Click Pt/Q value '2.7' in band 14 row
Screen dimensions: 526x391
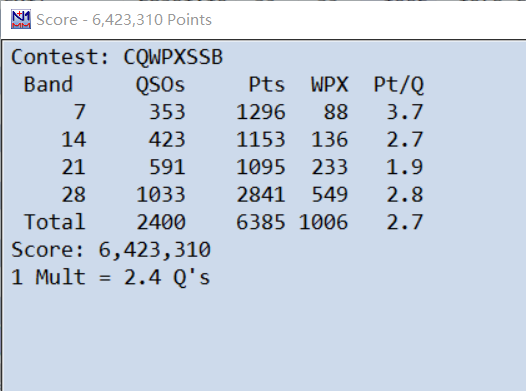pos(405,139)
